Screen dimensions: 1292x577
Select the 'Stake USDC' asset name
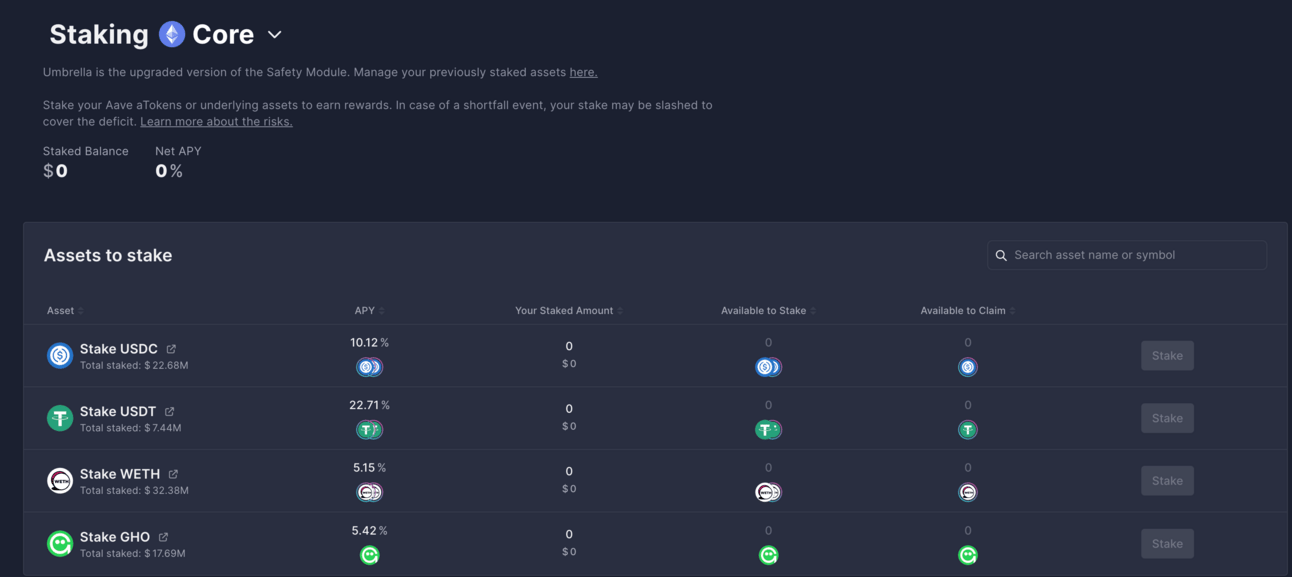pos(119,349)
